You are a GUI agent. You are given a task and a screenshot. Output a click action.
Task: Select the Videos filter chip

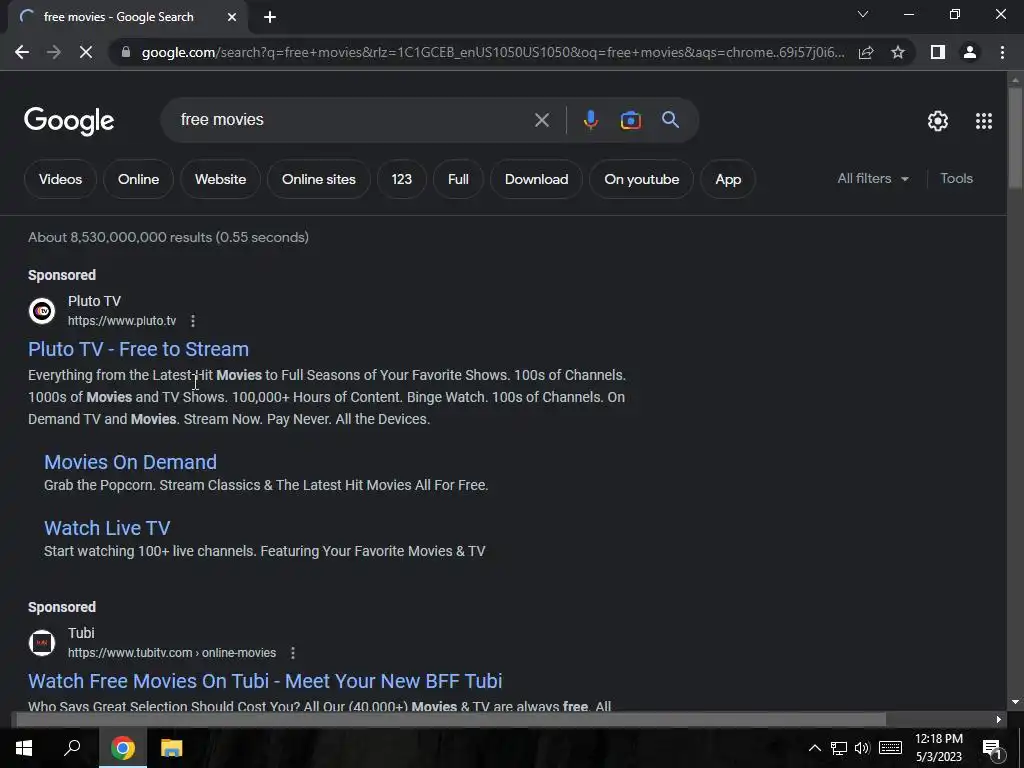60,179
